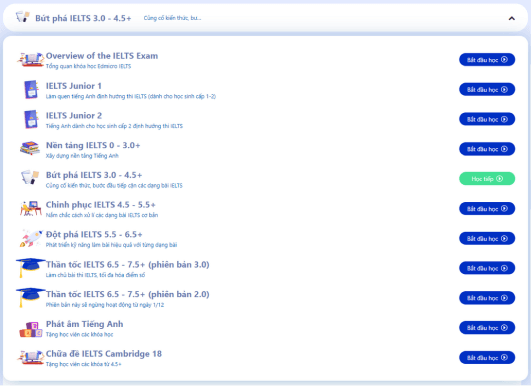Collapse the Bứt phá IELTS 3.0 - 4.5+ dropdown chevron
This screenshot has height=386, width=531.
511,19
